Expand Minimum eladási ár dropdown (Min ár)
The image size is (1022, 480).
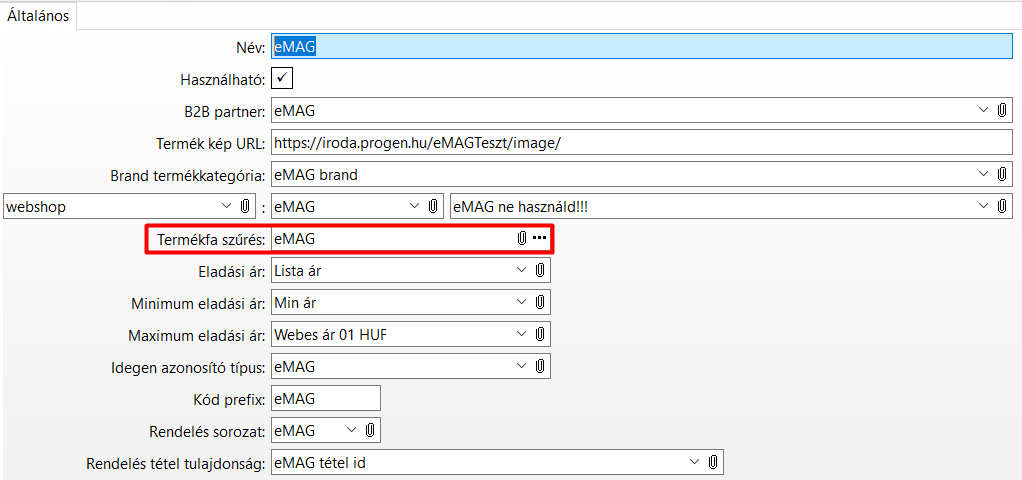(x=521, y=302)
